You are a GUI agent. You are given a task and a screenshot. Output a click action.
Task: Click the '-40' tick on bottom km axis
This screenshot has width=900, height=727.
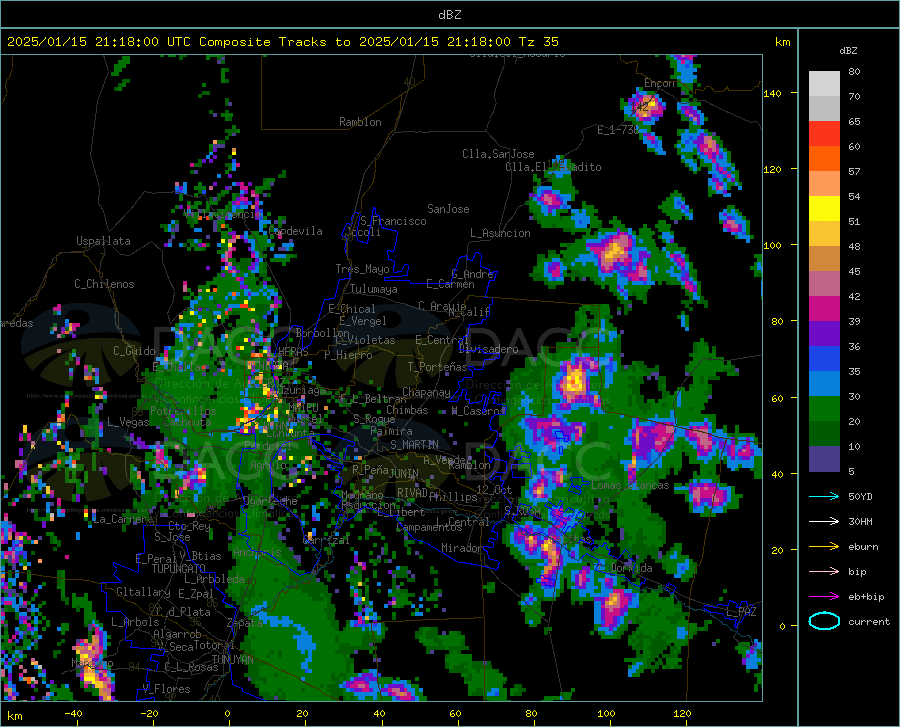point(73,714)
